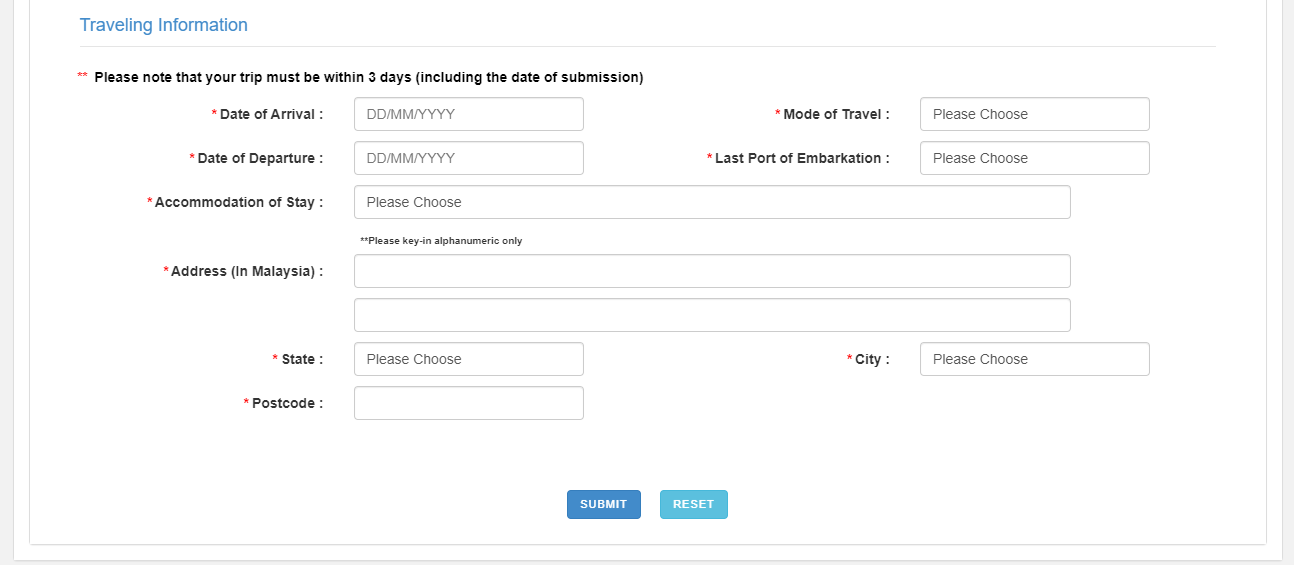Image resolution: width=1294 pixels, height=565 pixels.
Task: Click the Date of Arrival field
Action: [x=468, y=114]
